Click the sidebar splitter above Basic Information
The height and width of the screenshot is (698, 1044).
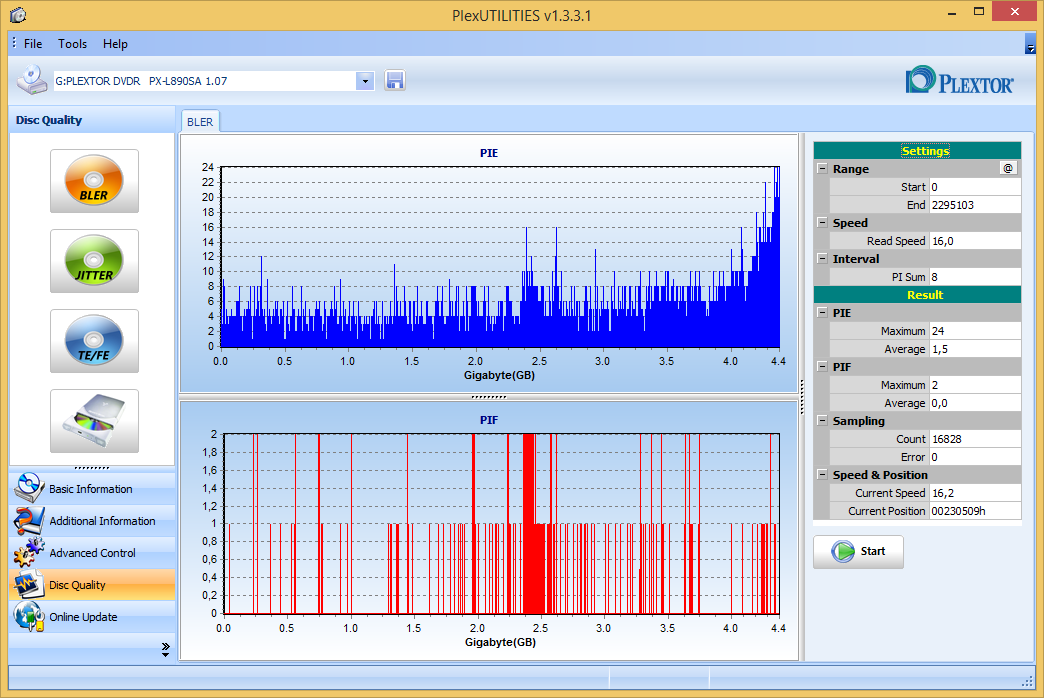point(92,468)
